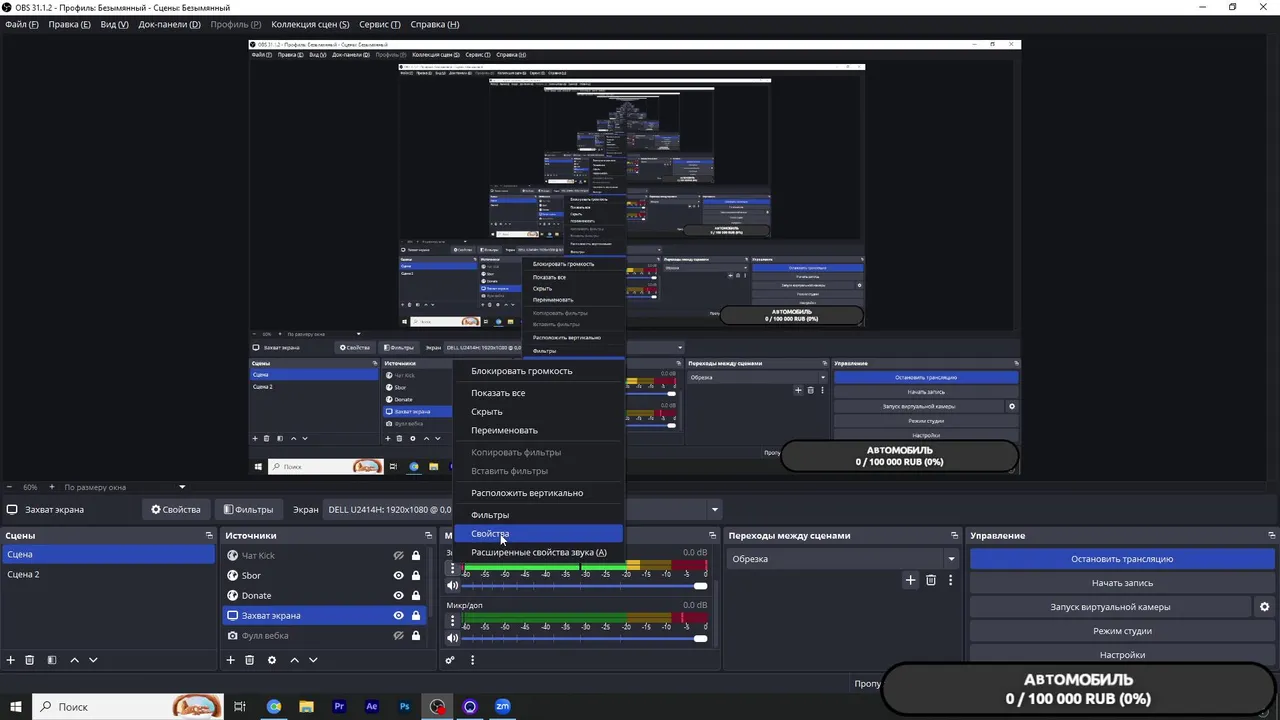Open mixer menu dots at bottom of mixer
This screenshot has width=1280, height=720.
coord(472,660)
